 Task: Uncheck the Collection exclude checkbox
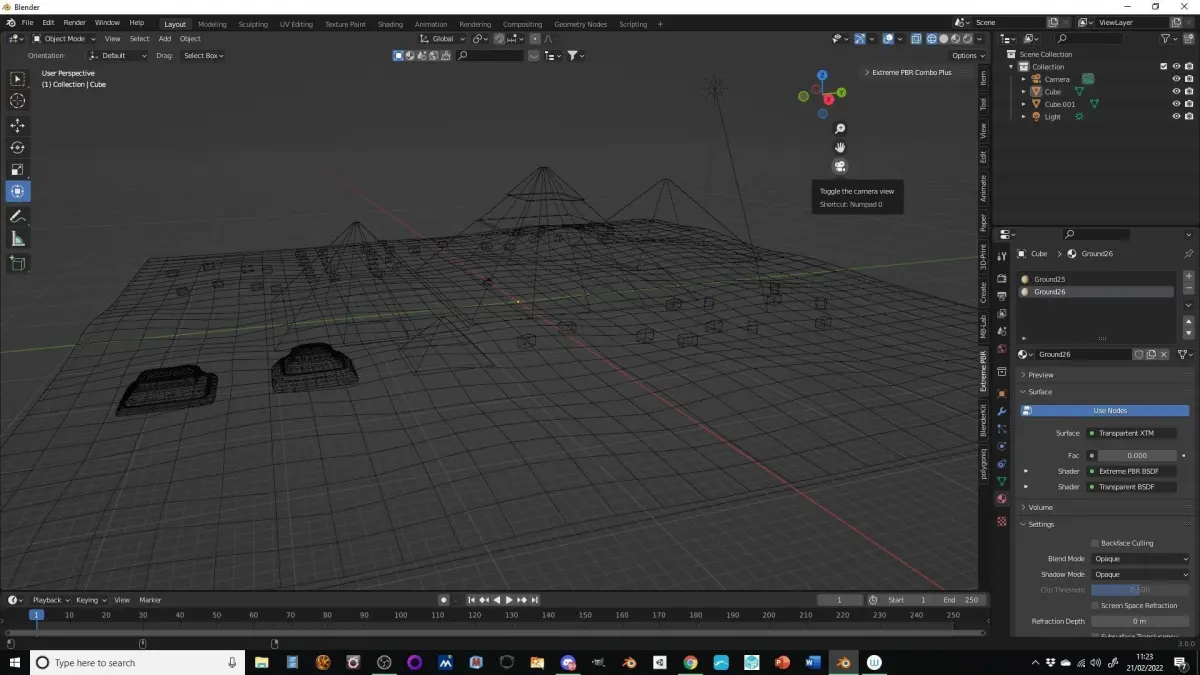(x=1163, y=67)
